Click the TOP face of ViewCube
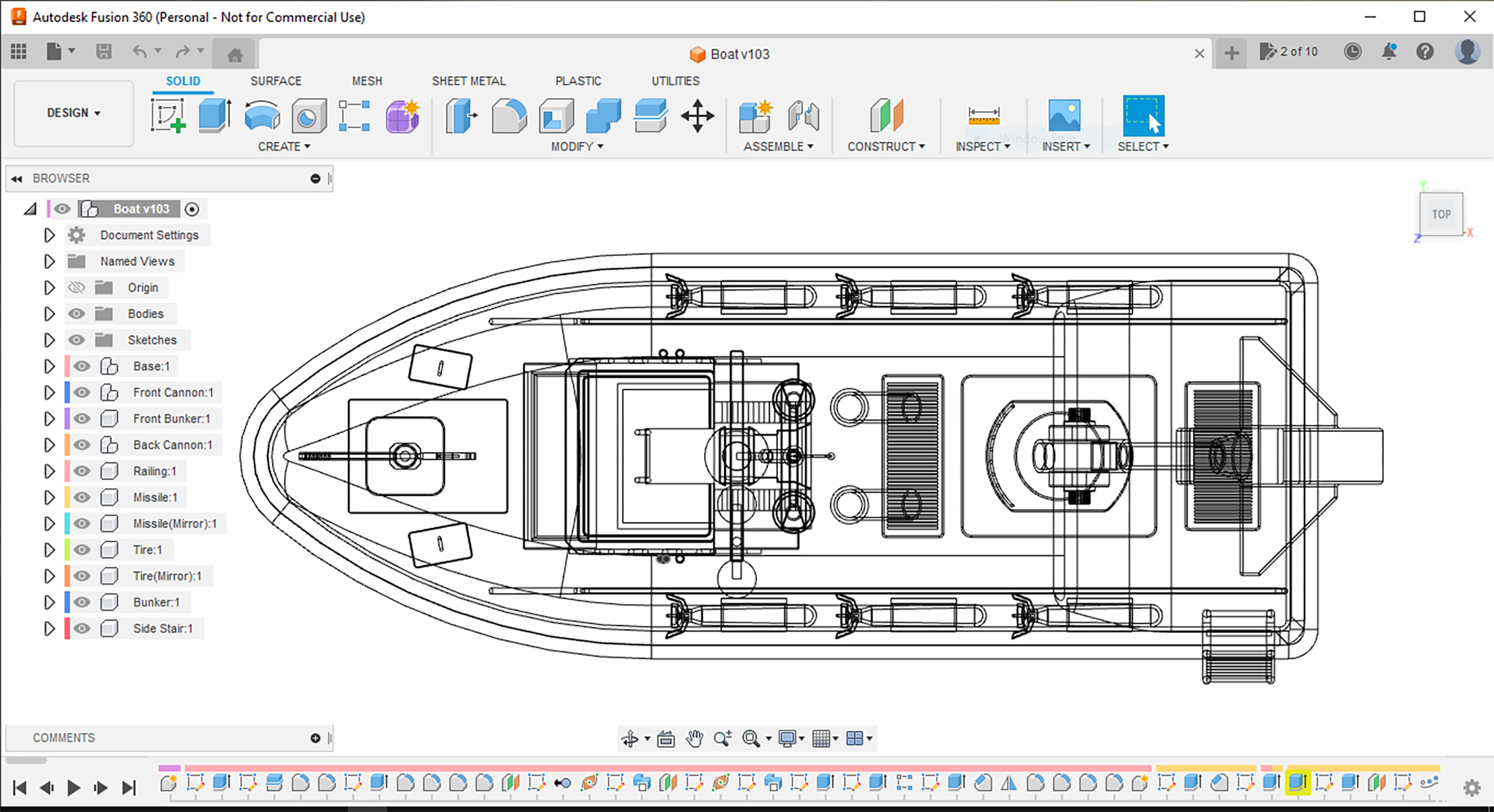This screenshot has height=812, width=1494. click(1441, 214)
